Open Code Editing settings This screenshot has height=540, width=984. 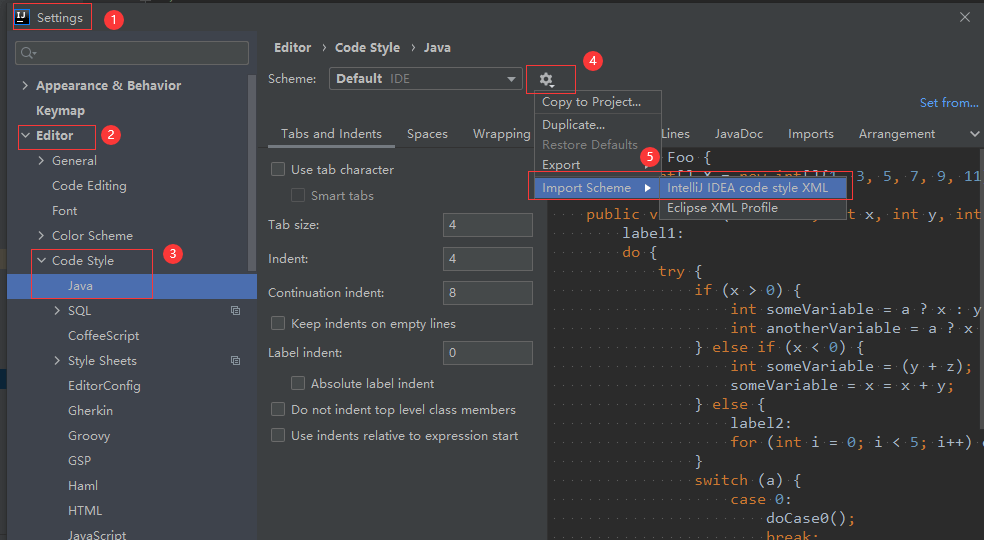tap(89, 186)
